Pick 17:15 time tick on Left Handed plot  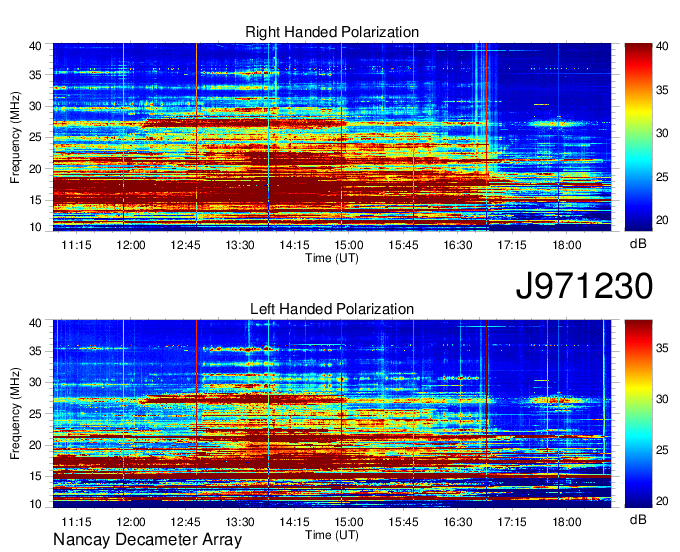coord(512,522)
